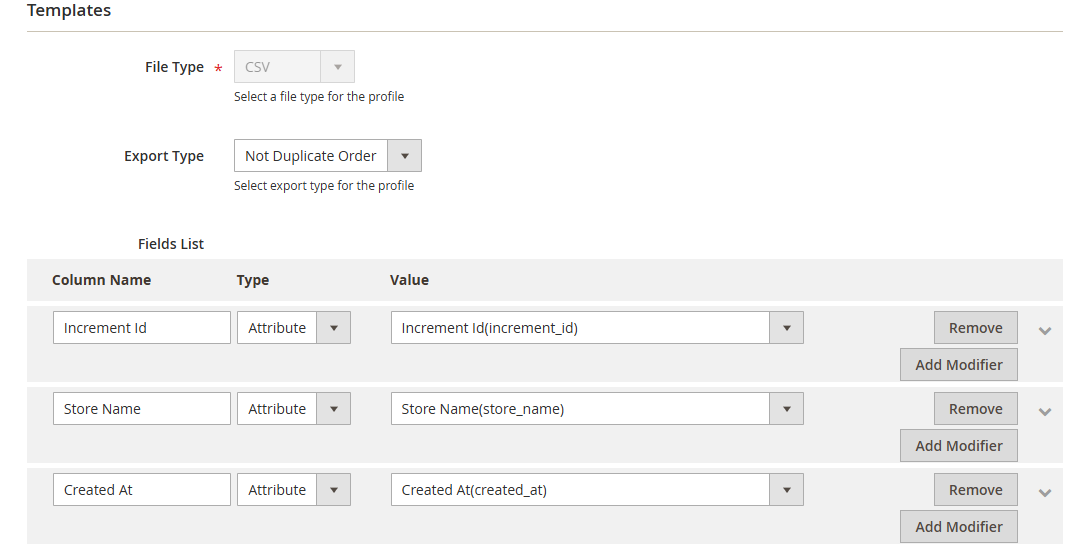
Task: Open Type dropdown for Store Name row
Action: pyautogui.click(x=293, y=409)
